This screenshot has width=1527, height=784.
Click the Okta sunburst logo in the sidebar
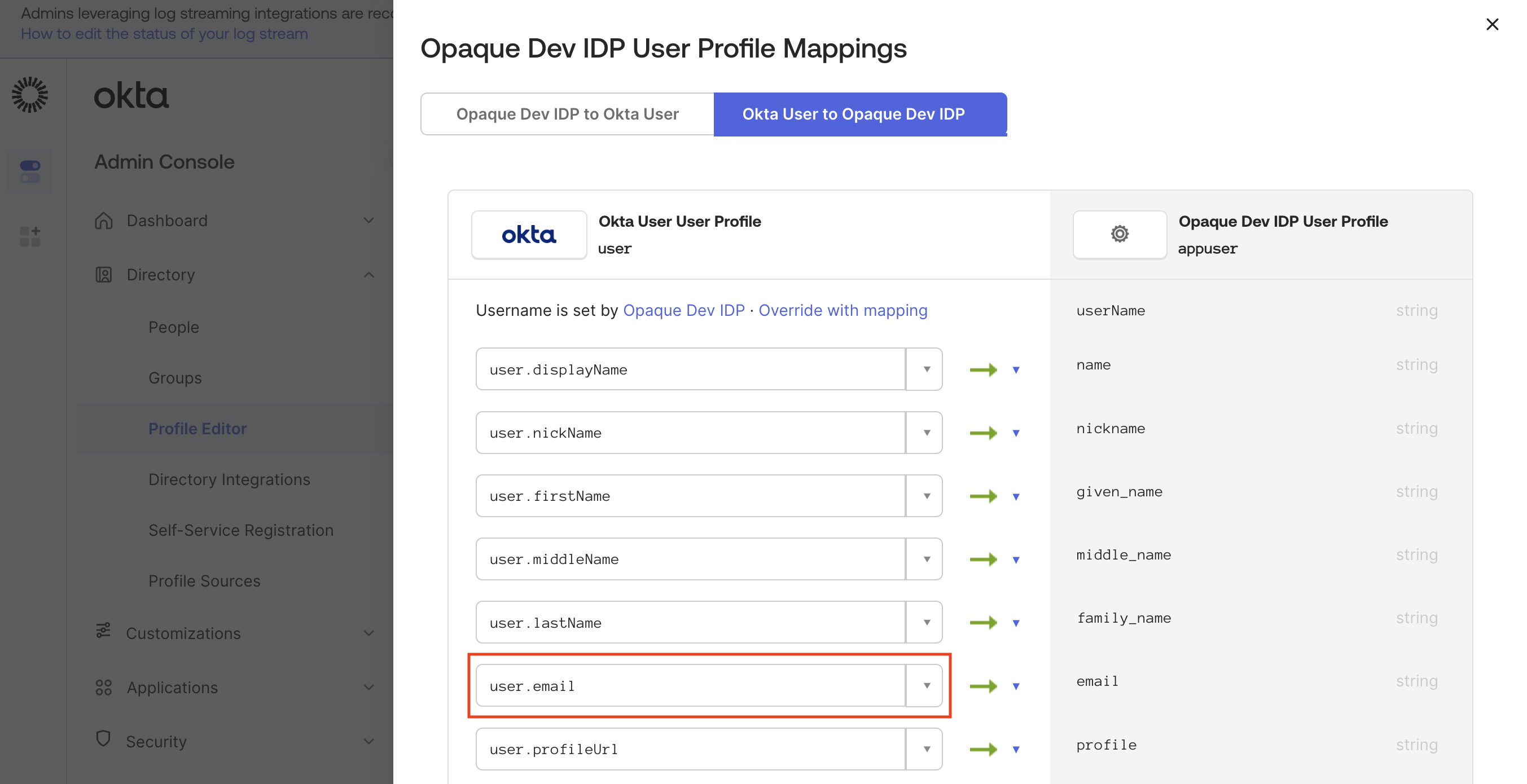coord(30,94)
